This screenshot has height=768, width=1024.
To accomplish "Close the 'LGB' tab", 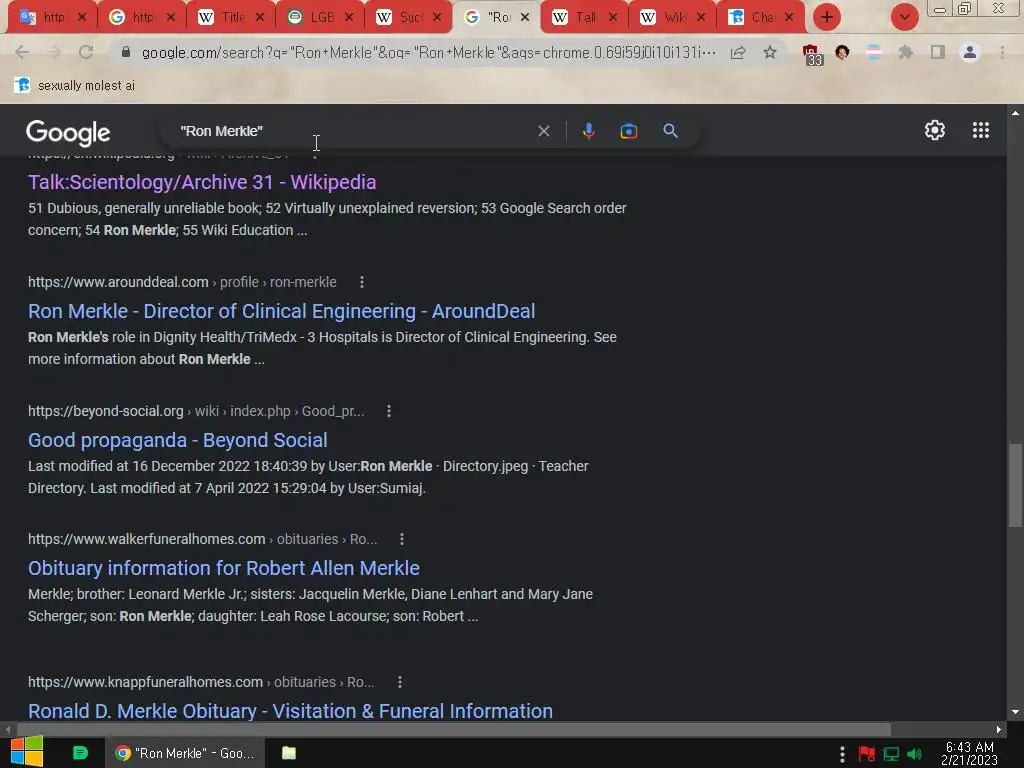I will click(349, 18).
